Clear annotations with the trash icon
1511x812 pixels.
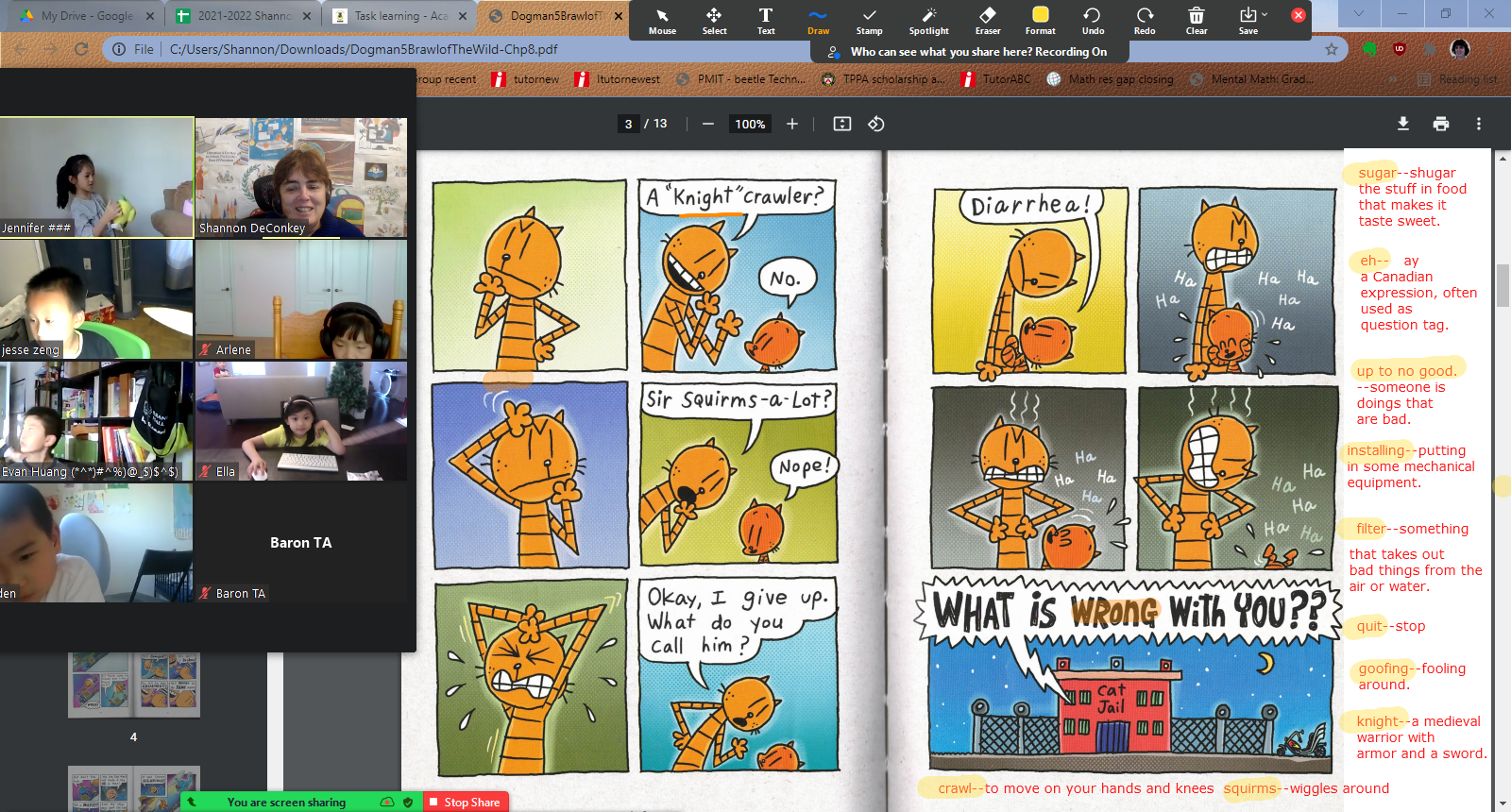1197,21
